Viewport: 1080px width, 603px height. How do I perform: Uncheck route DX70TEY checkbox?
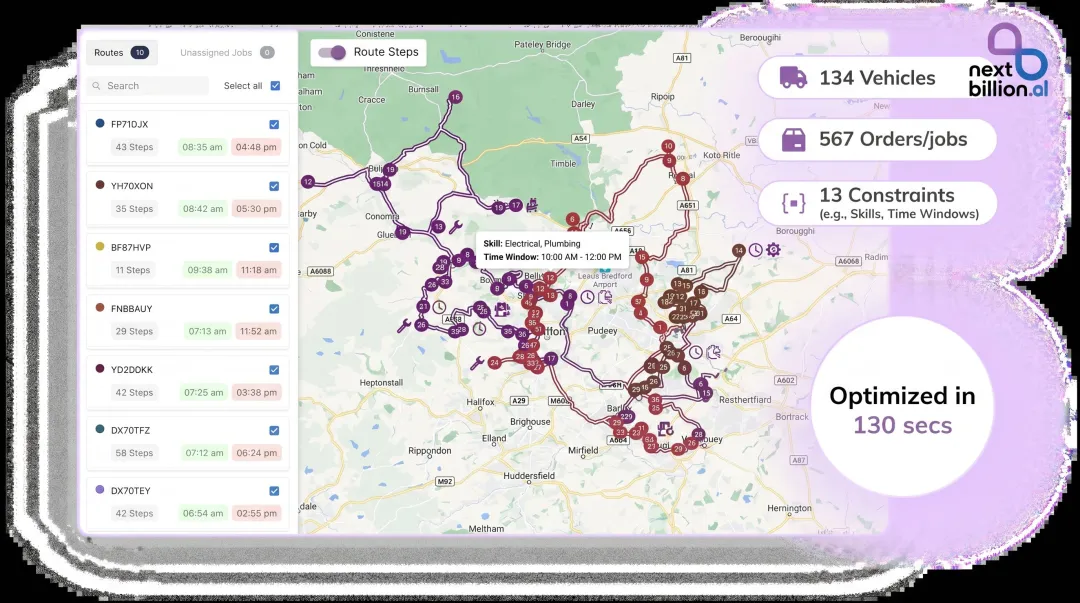tap(274, 491)
